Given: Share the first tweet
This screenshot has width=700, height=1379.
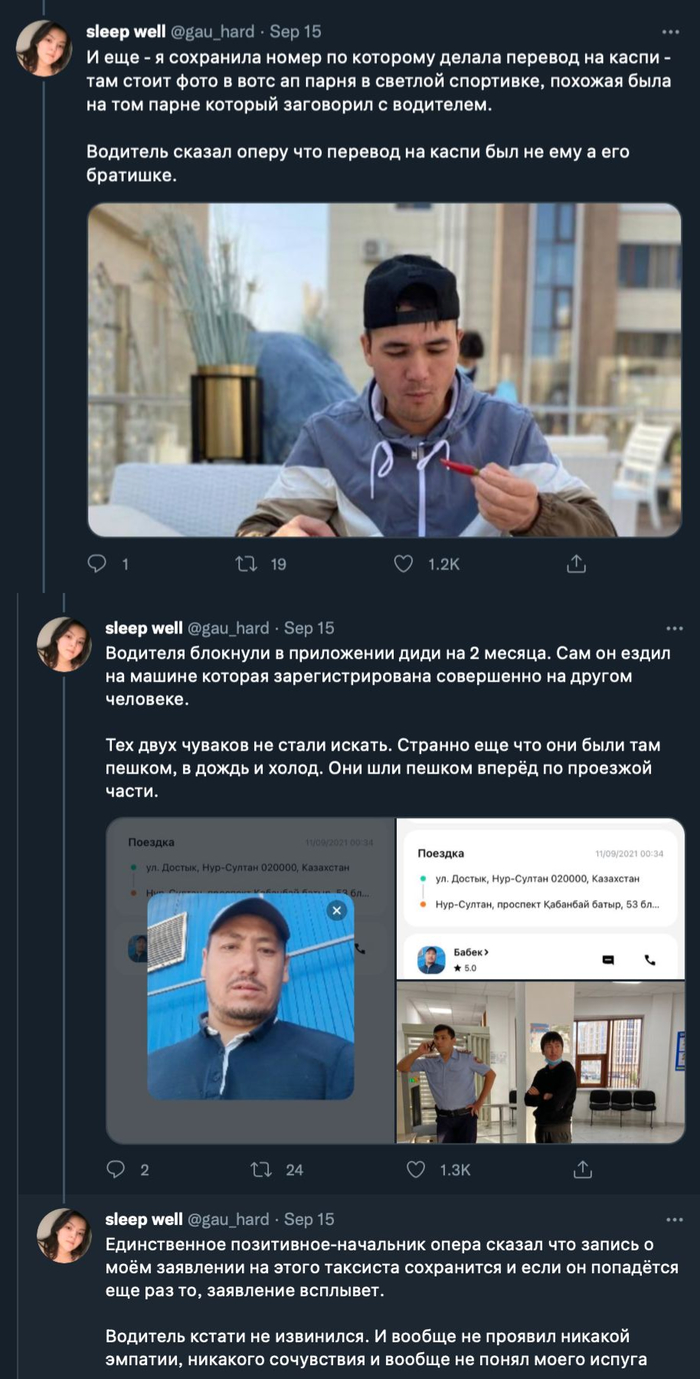Looking at the screenshot, I should pos(576,564).
